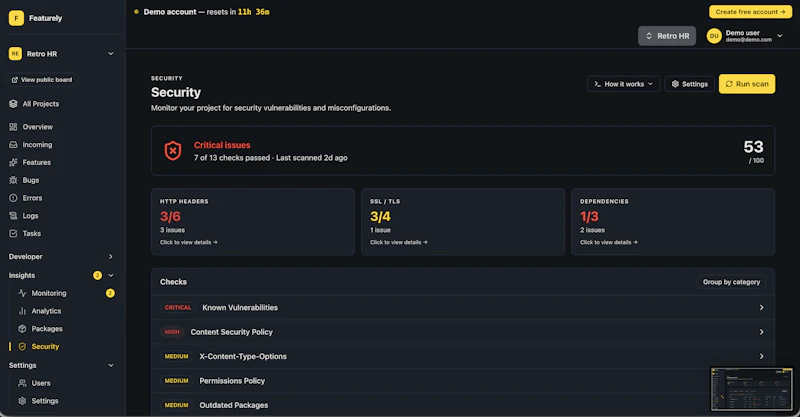Open the Logs page
This screenshot has height=417, width=800.
pyautogui.click(x=30, y=216)
